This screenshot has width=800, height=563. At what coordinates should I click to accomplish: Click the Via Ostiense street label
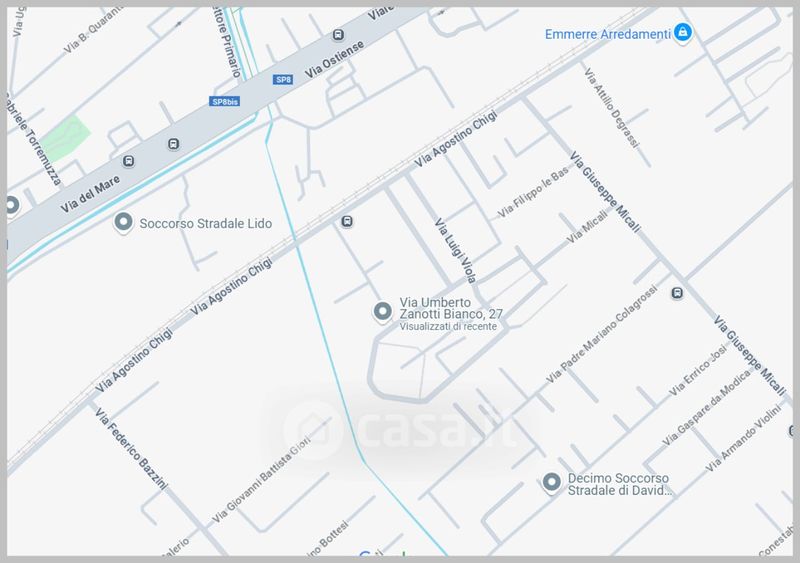click(x=334, y=59)
